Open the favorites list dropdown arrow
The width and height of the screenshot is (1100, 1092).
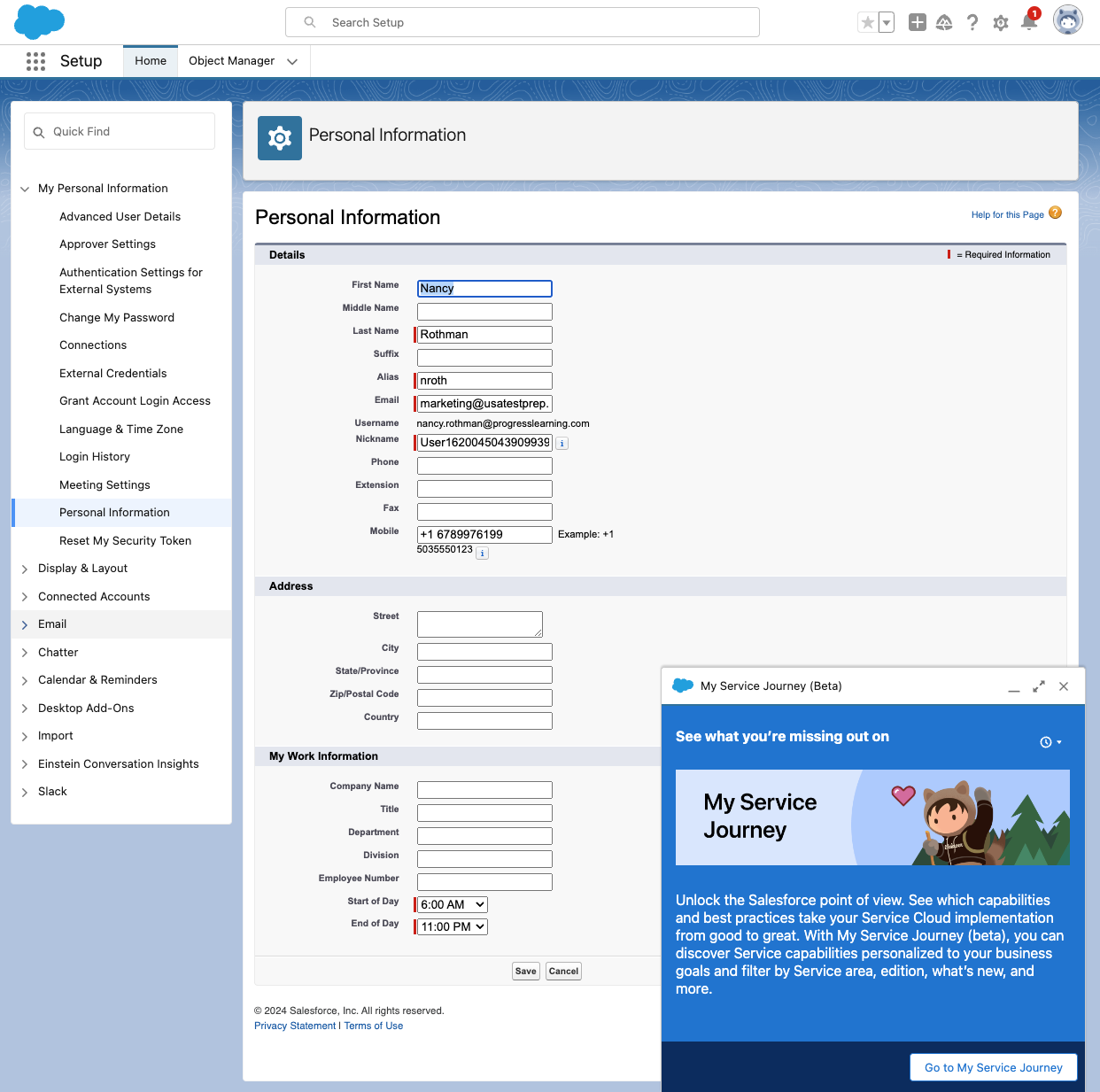[887, 23]
